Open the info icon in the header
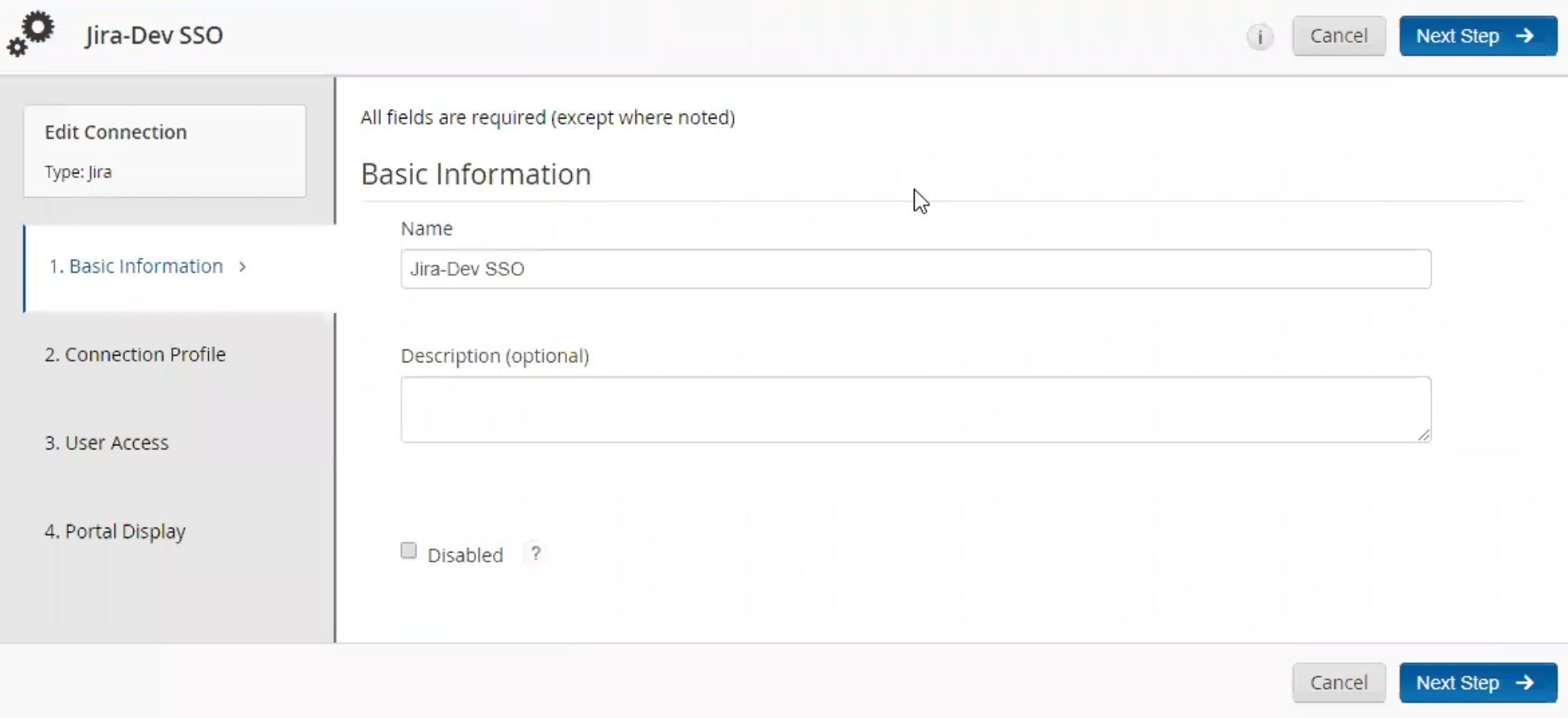Screen dimensions: 1568x718 [1259, 36]
